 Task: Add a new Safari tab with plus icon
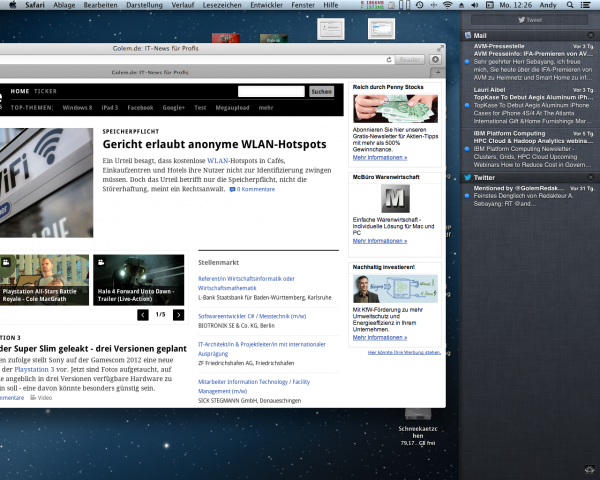pyautogui.click(x=436, y=73)
